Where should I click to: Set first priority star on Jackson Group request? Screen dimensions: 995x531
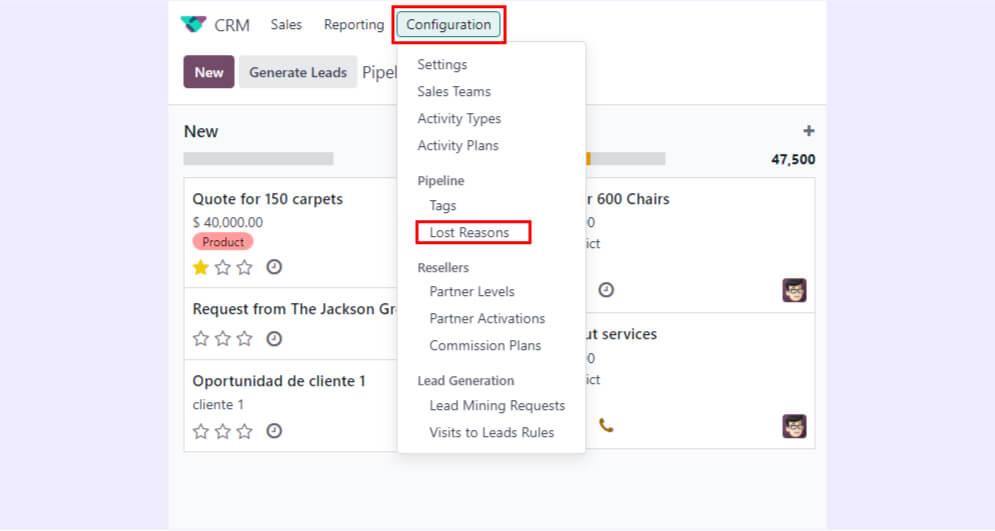click(x=200, y=339)
